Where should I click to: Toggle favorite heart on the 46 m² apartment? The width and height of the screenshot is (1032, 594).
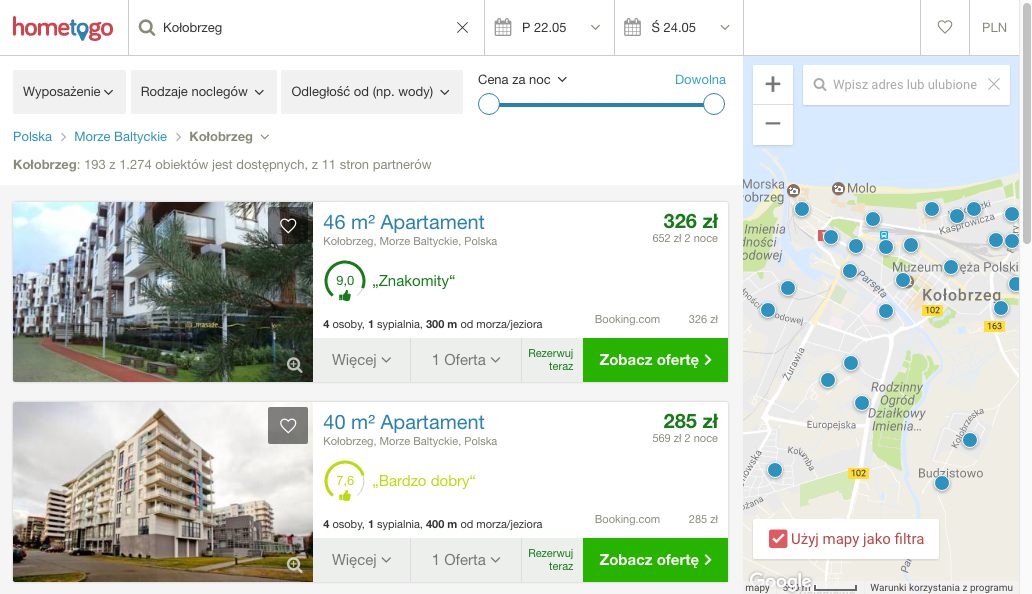point(288,226)
